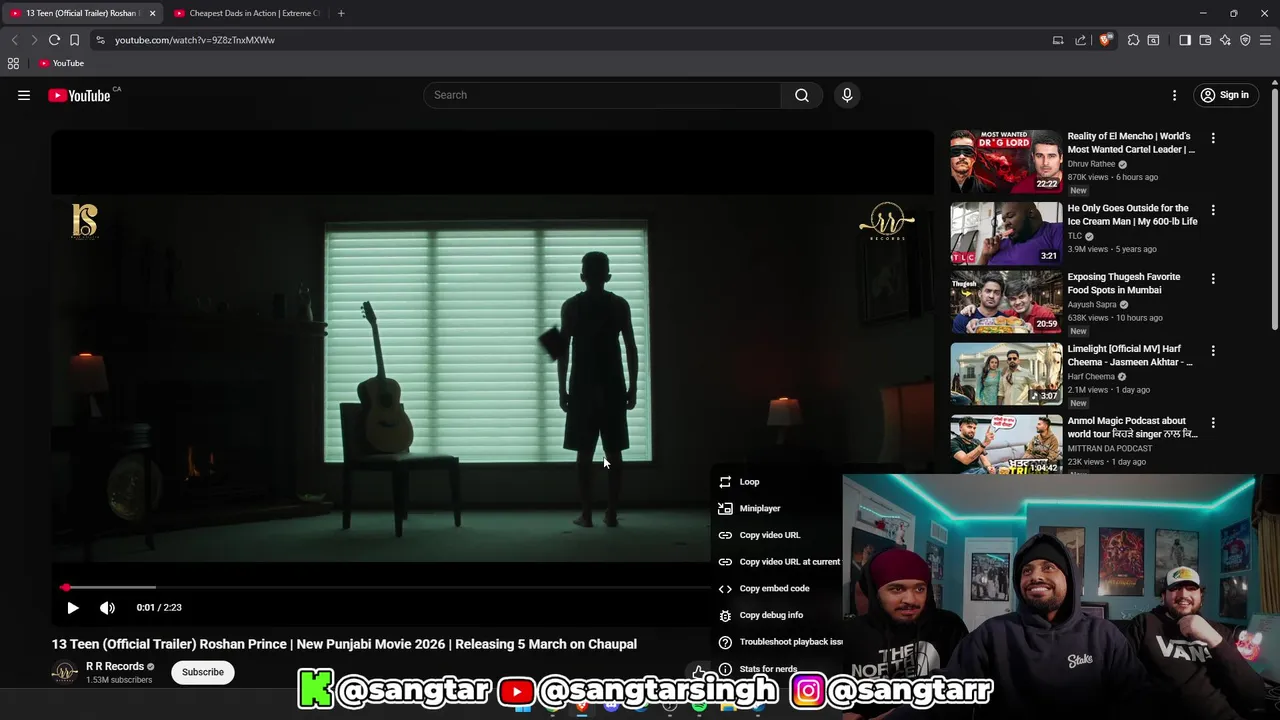
Task: Choose Copy embed code
Action: 776,588
